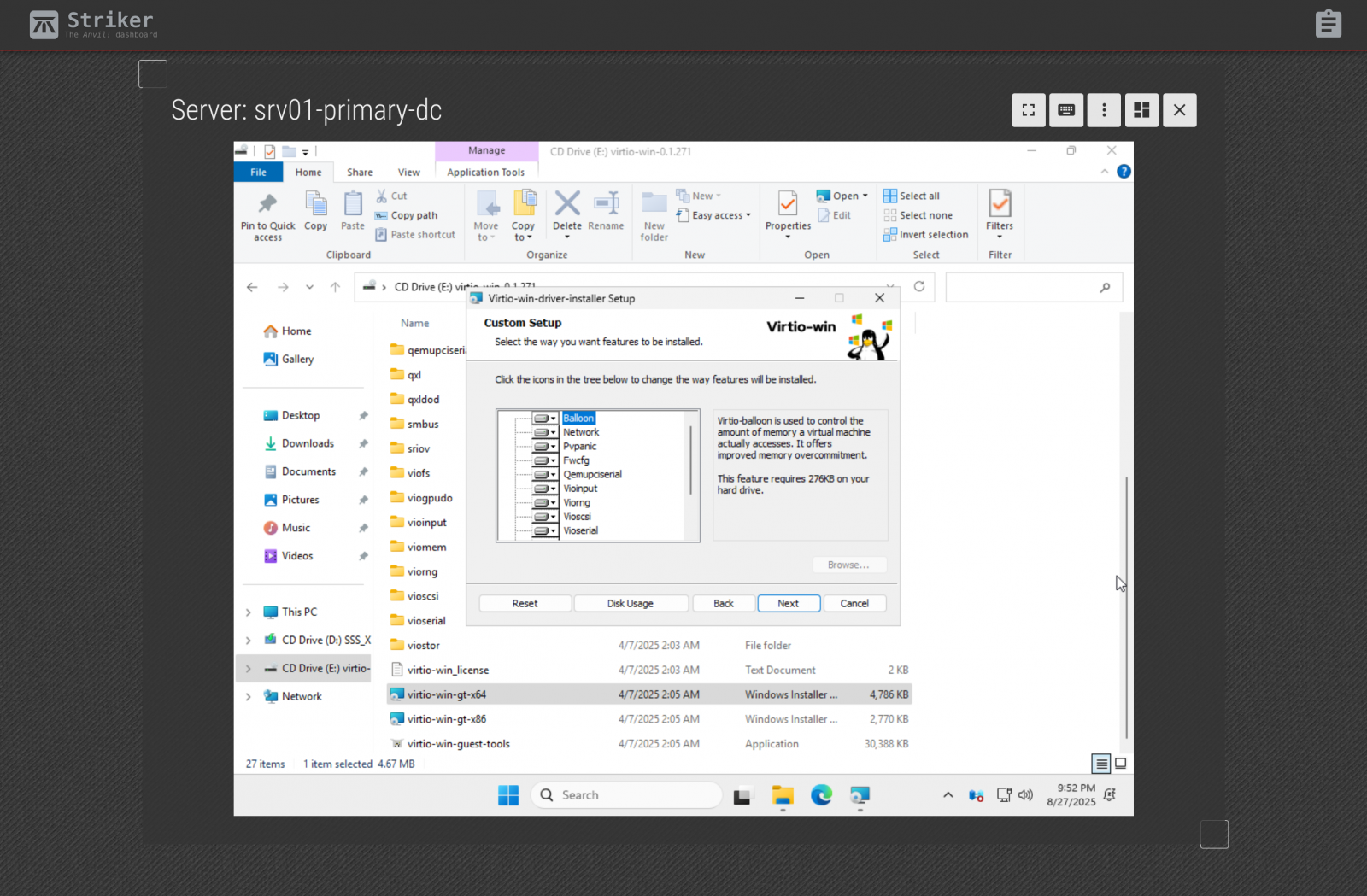Click the Pin to Quick access icon
This screenshot has height=896, width=1367.
[x=267, y=205]
